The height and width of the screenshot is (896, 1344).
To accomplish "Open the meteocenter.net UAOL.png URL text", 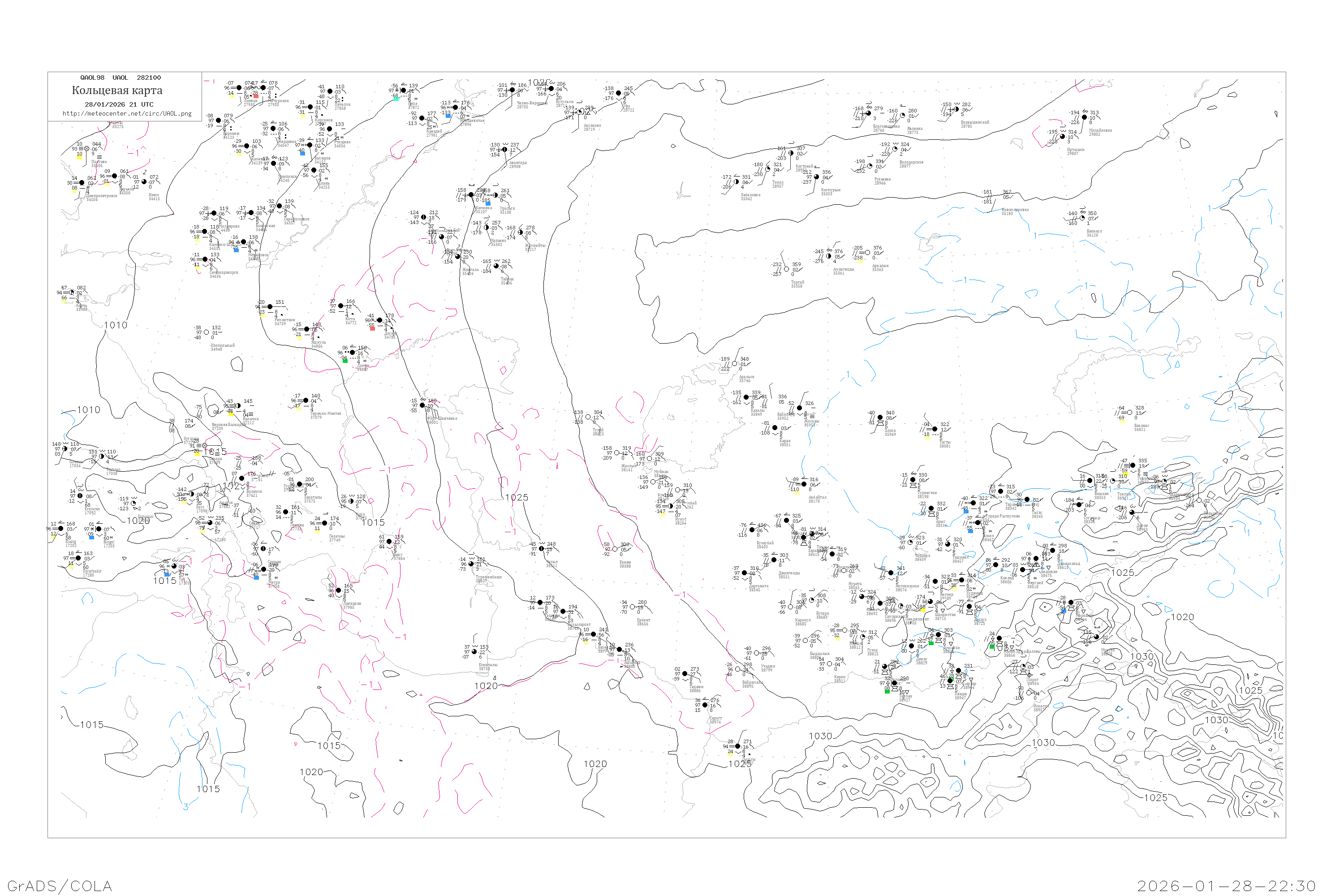I will point(127,114).
